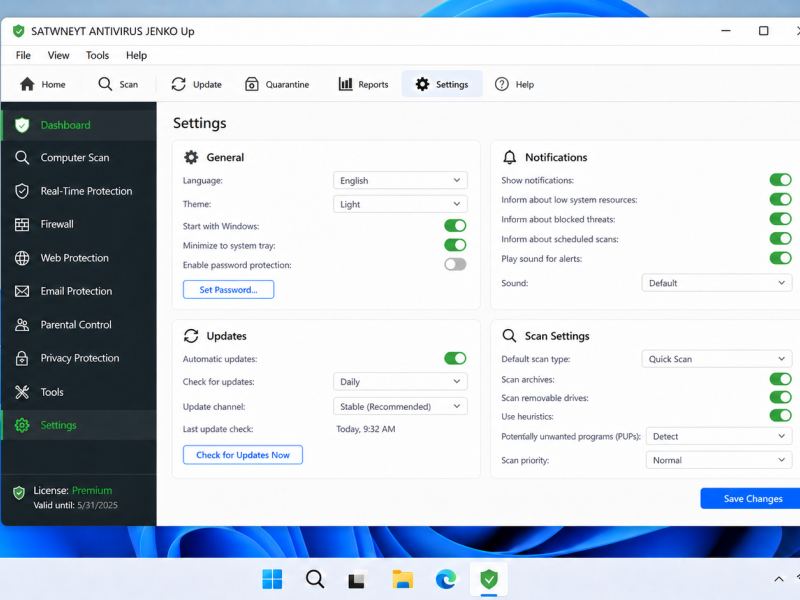Toggle Play sound for alerts switch
800x600 pixels.
(781, 258)
